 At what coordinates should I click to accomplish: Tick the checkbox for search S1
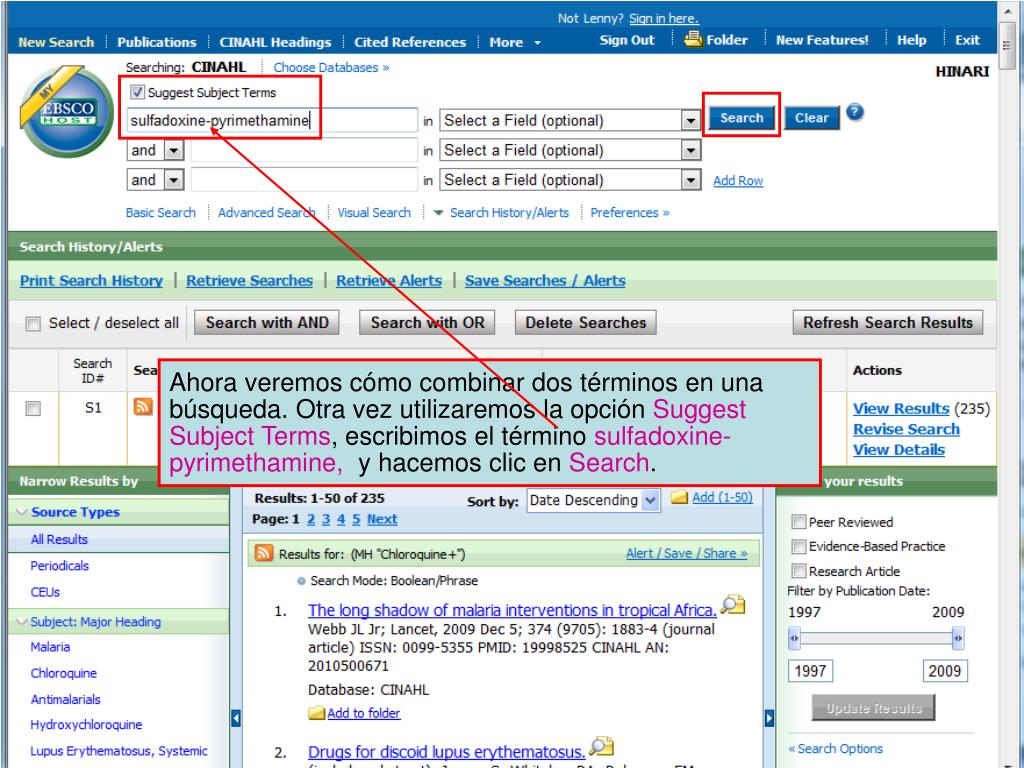33,409
